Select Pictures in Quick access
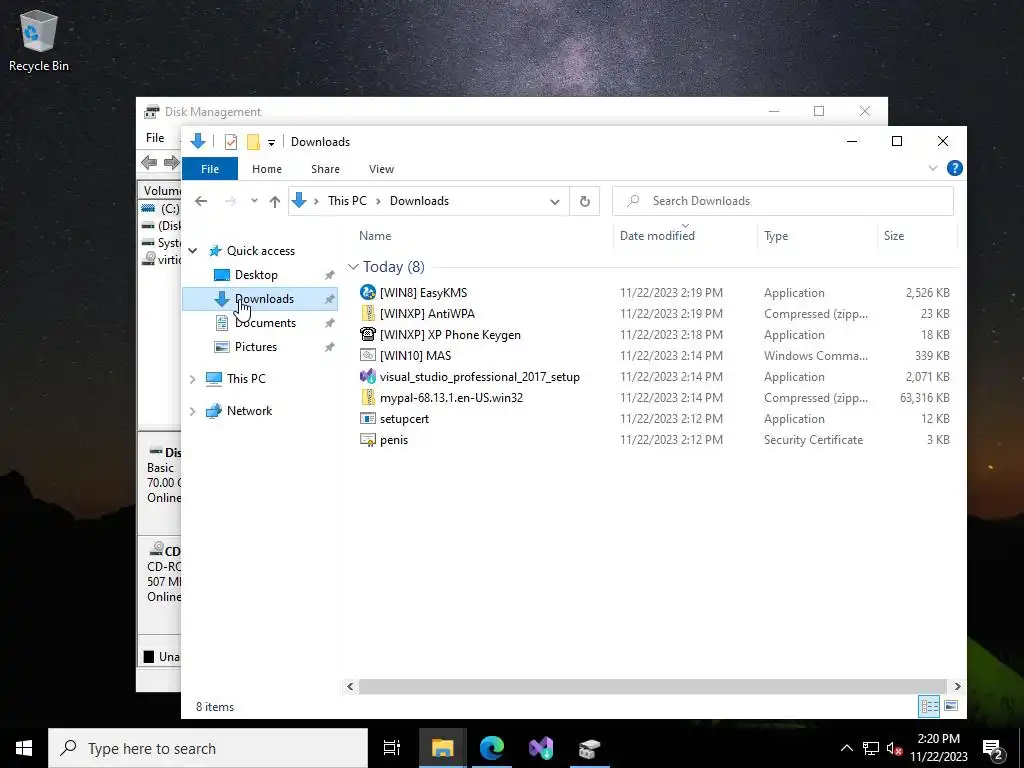The image size is (1024, 768). (255, 347)
